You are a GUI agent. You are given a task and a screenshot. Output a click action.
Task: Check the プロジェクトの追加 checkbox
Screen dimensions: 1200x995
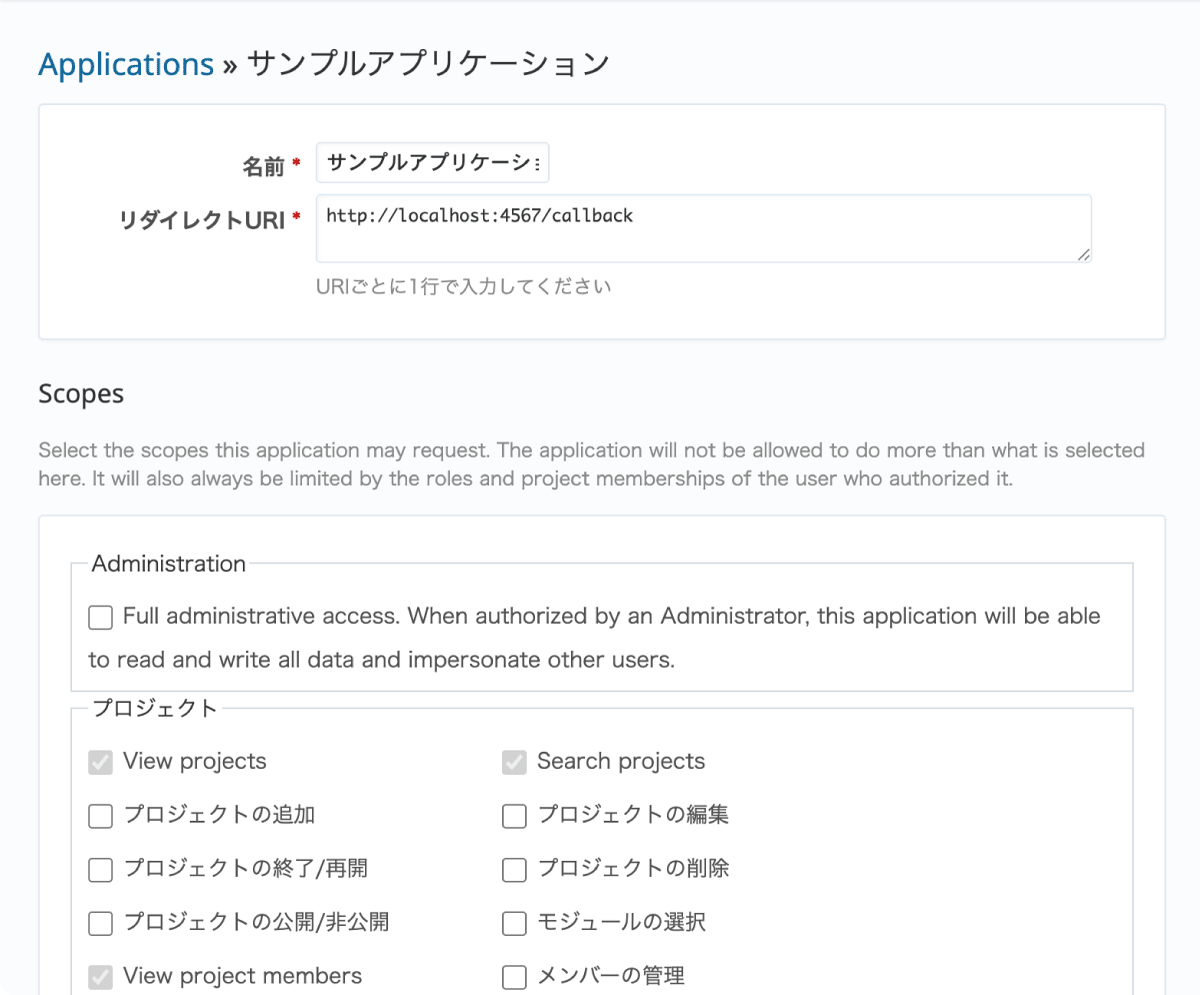(x=100, y=816)
